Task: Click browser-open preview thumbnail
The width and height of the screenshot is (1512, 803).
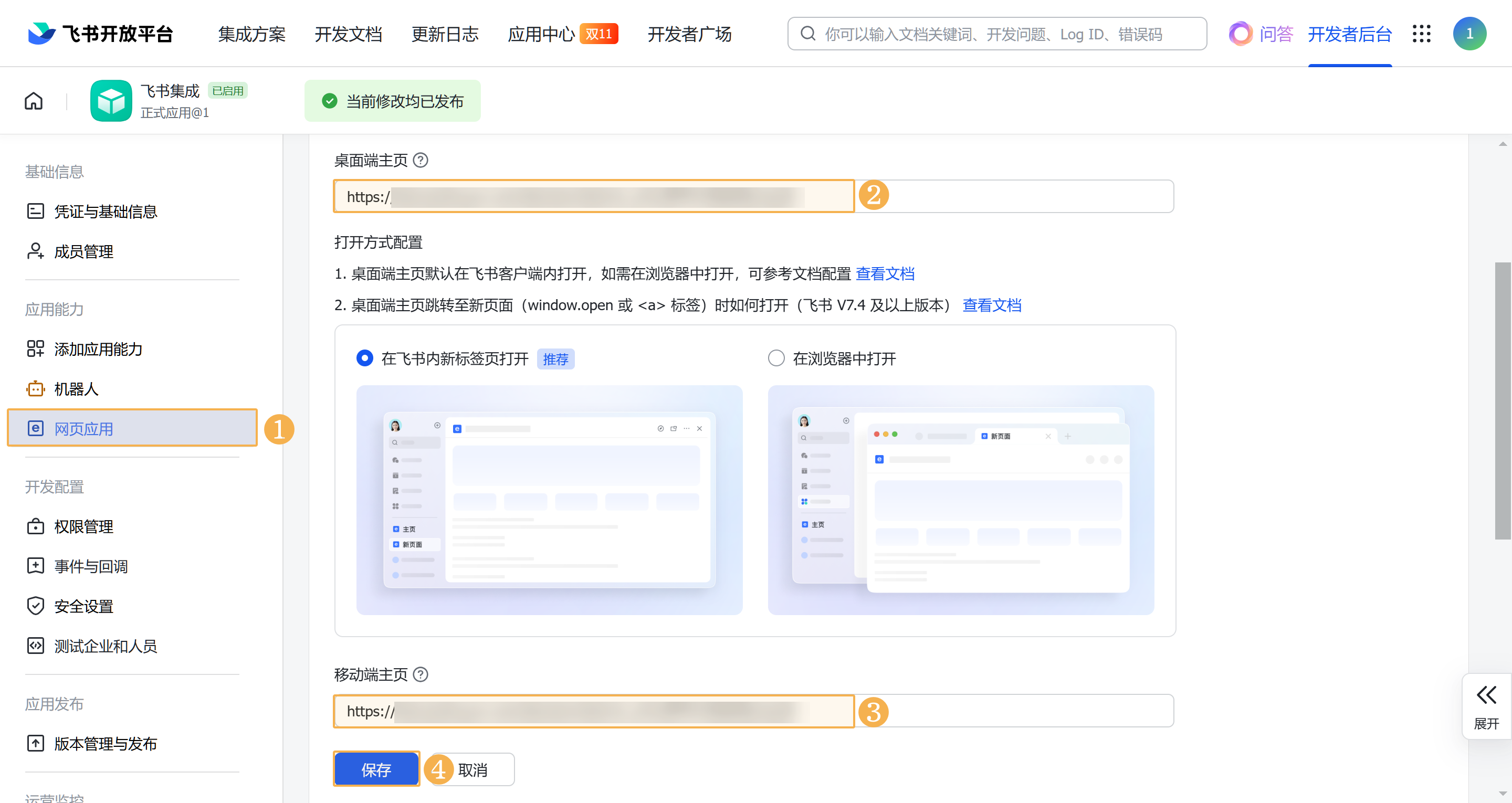Action: click(960, 500)
